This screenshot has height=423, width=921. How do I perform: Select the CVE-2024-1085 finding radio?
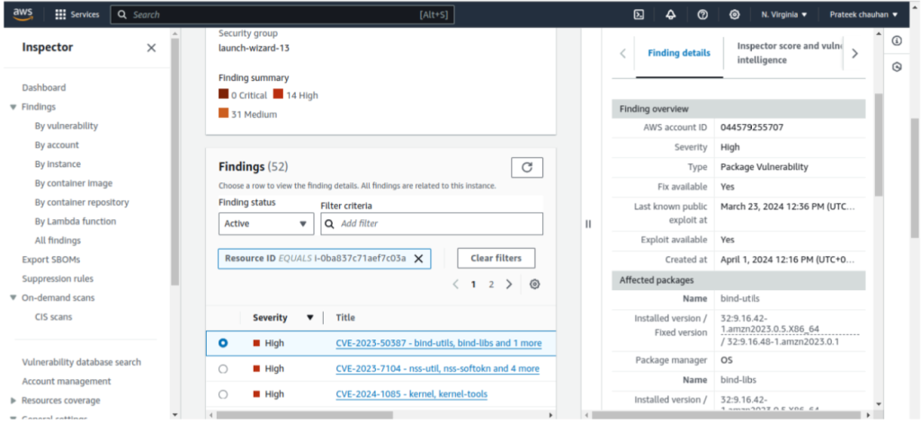[223, 395]
